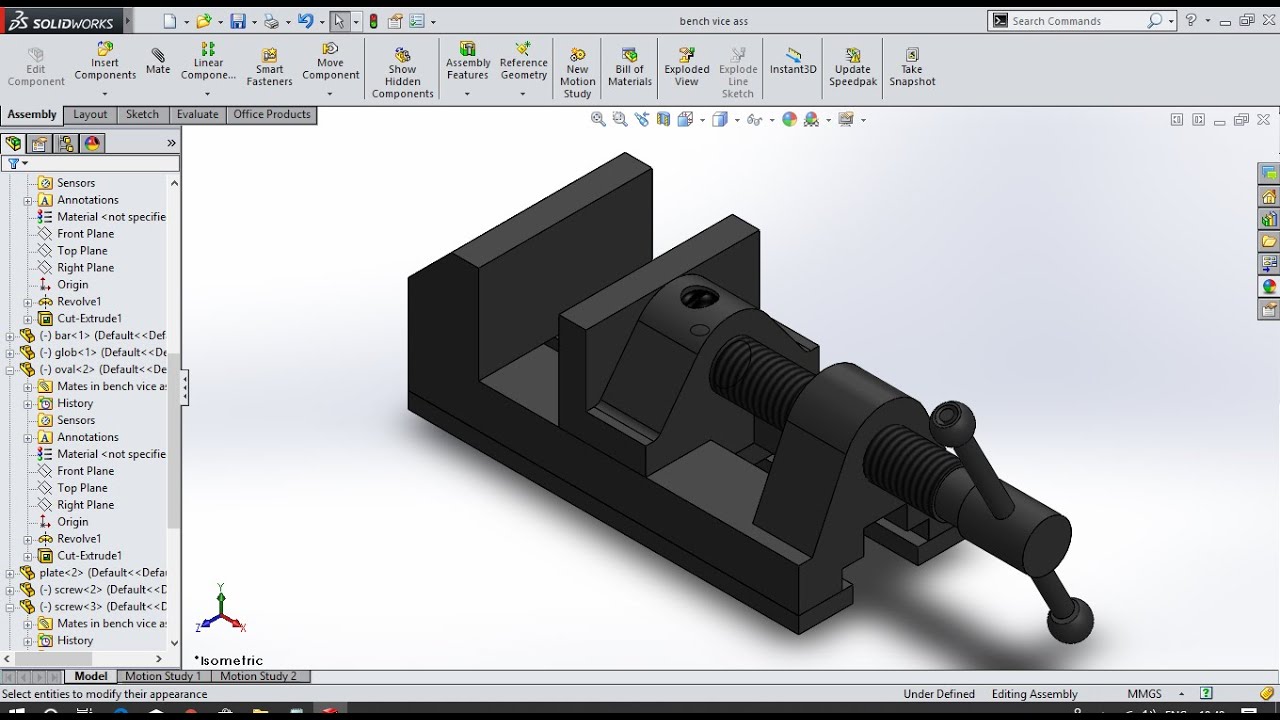
Task: Click the Update Speedpak tool
Action: (x=853, y=67)
